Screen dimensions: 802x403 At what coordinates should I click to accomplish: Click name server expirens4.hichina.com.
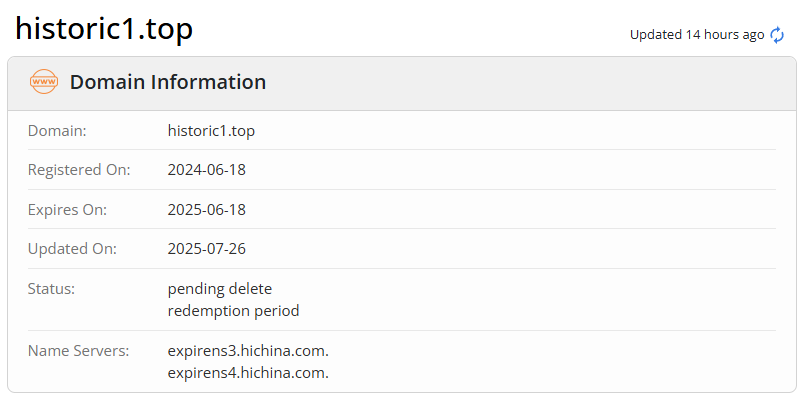(x=248, y=373)
